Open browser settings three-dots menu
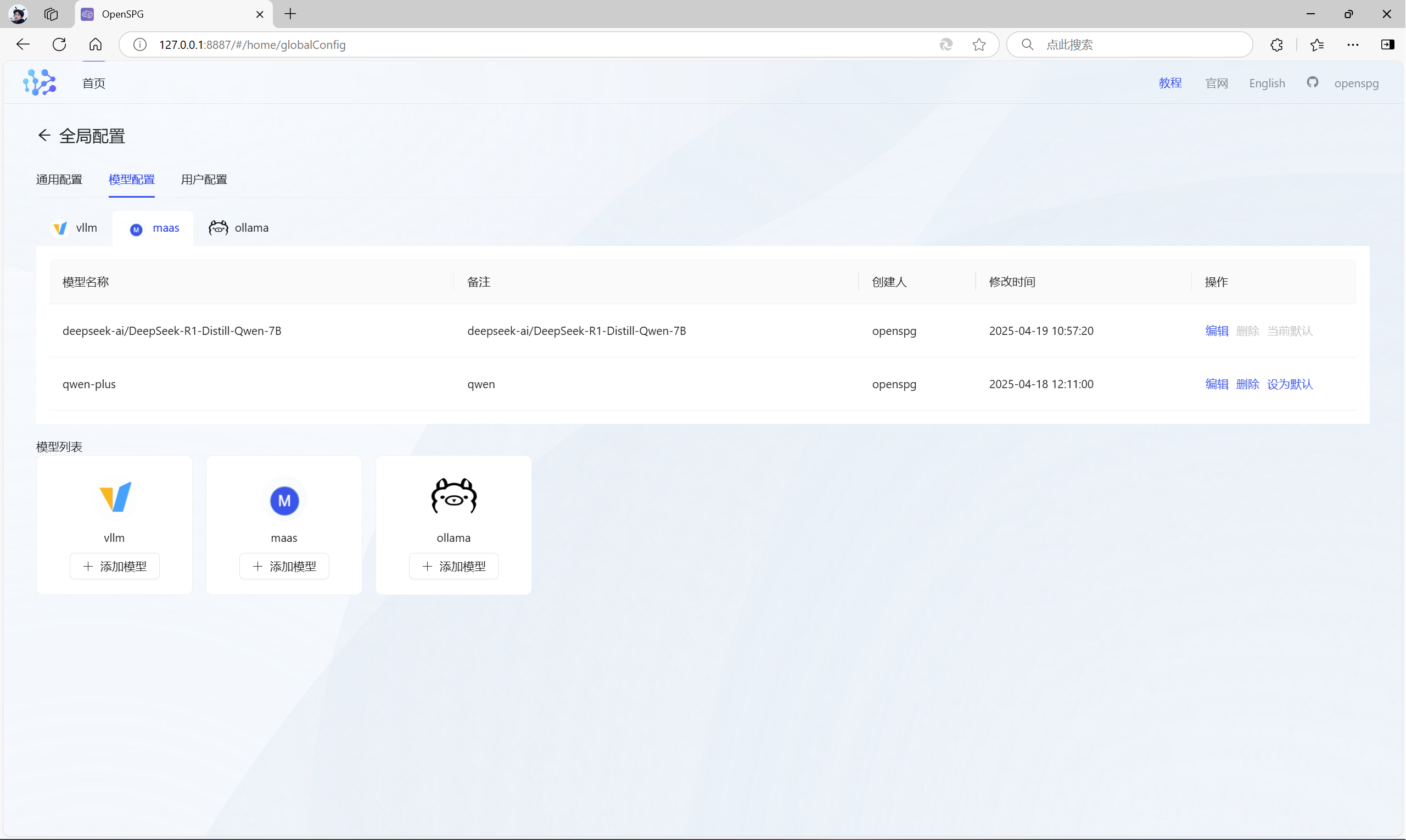1406x840 pixels. tap(1353, 44)
